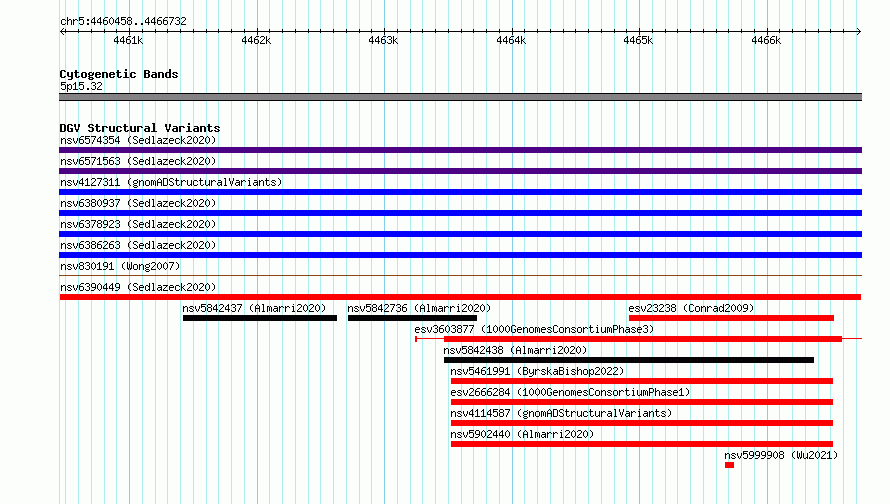Click the 4464k ruler tick label
This screenshot has width=890, height=504.
coord(511,40)
